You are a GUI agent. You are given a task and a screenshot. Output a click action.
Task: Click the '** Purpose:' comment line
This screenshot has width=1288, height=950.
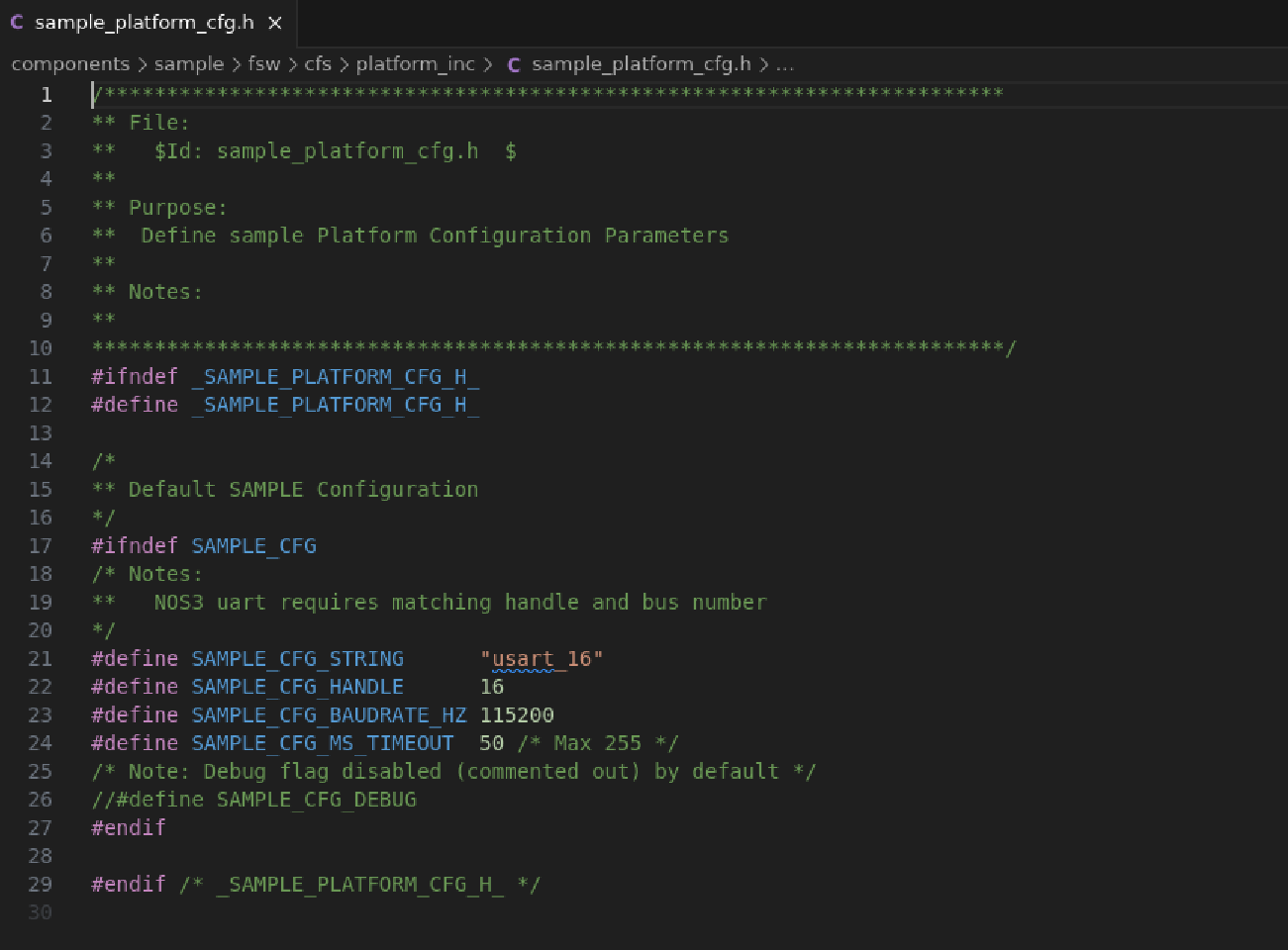[159, 208]
